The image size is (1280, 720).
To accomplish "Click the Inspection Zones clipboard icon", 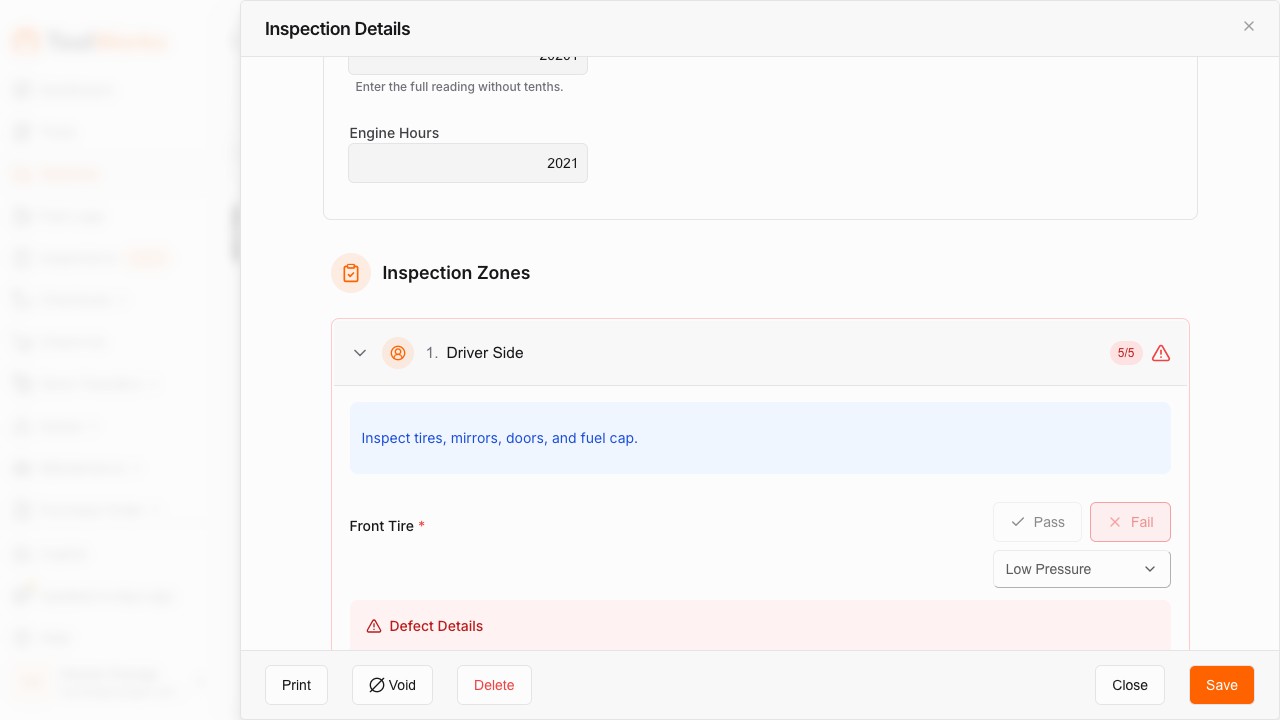I will point(350,273).
